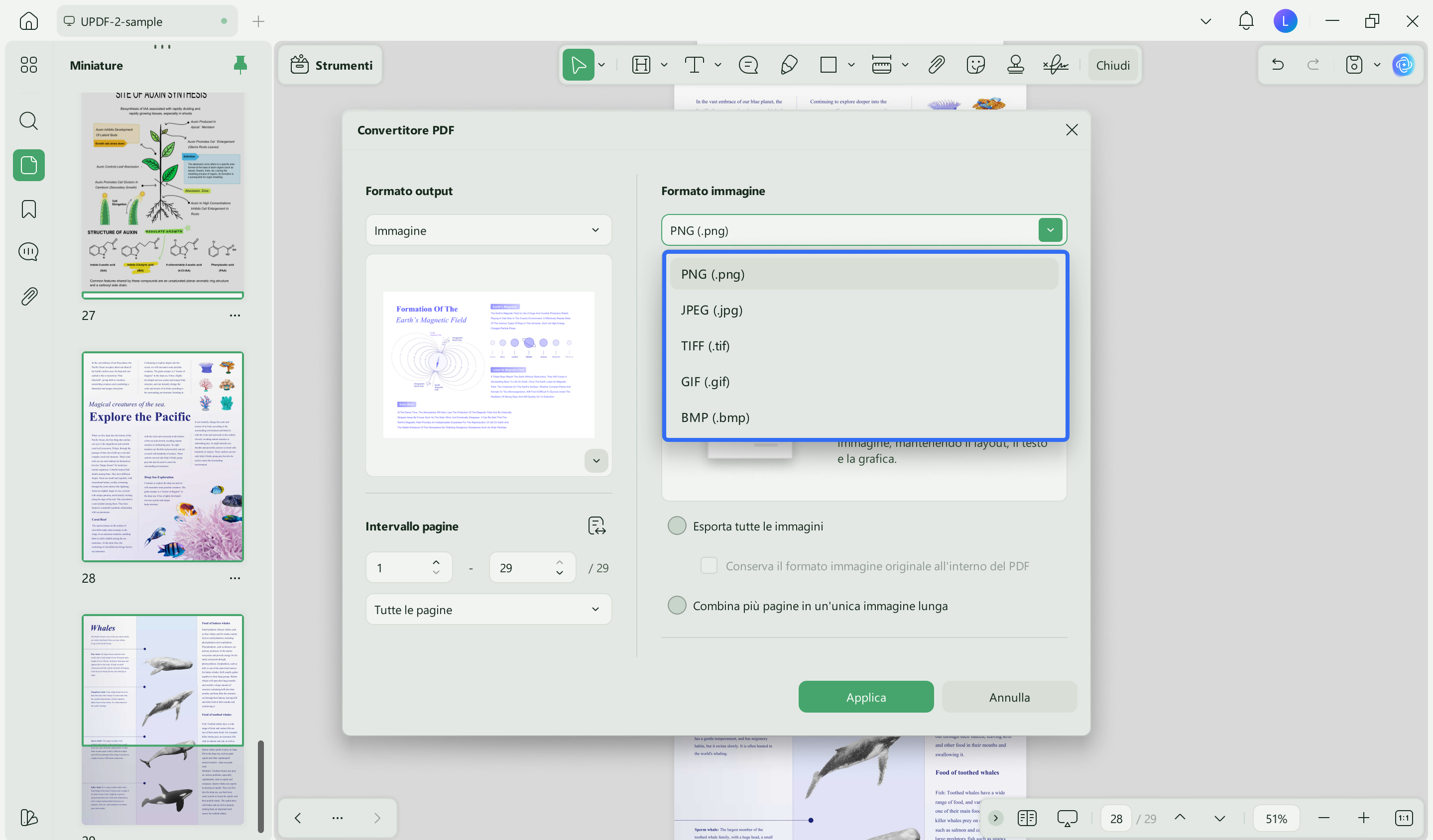1433x840 pixels.
Task: Select the cursor selection tool
Action: (x=578, y=65)
